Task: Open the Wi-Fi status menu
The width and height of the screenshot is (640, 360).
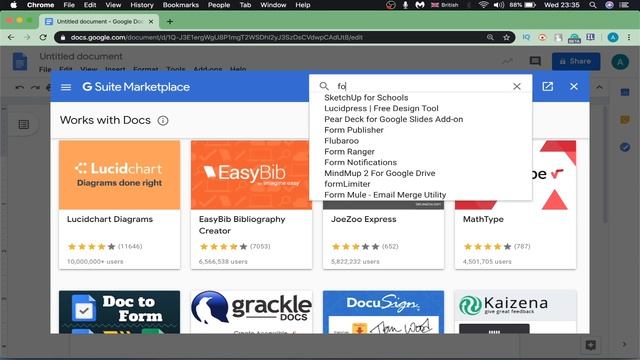Action: click(x=483, y=5)
